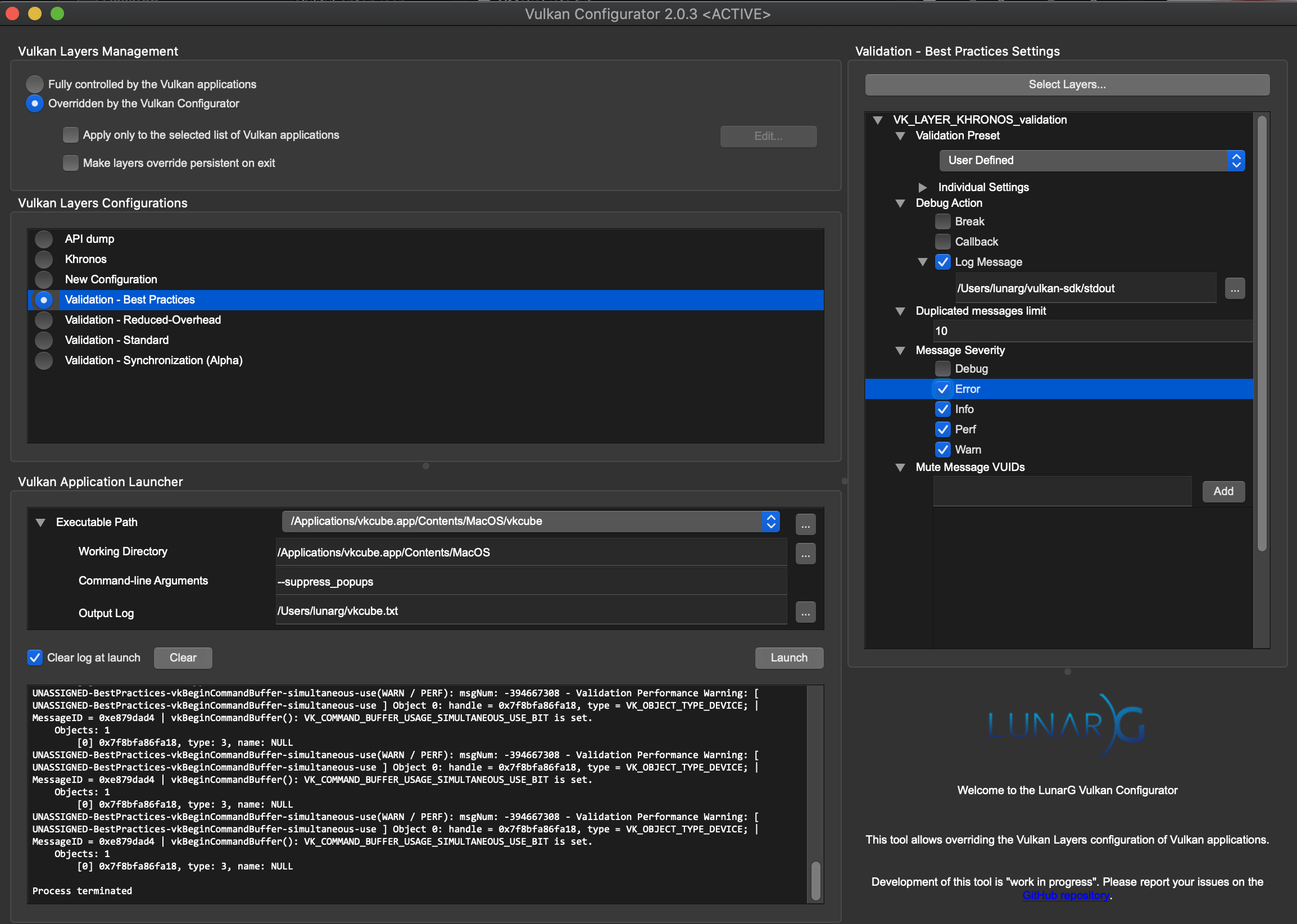
Task: Browse for the output log file
Action: tap(805, 612)
